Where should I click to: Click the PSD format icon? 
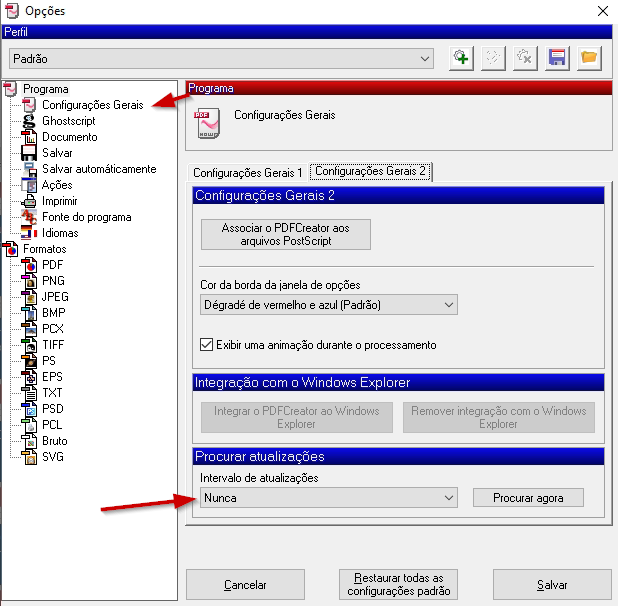pyautogui.click(x=29, y=409)
